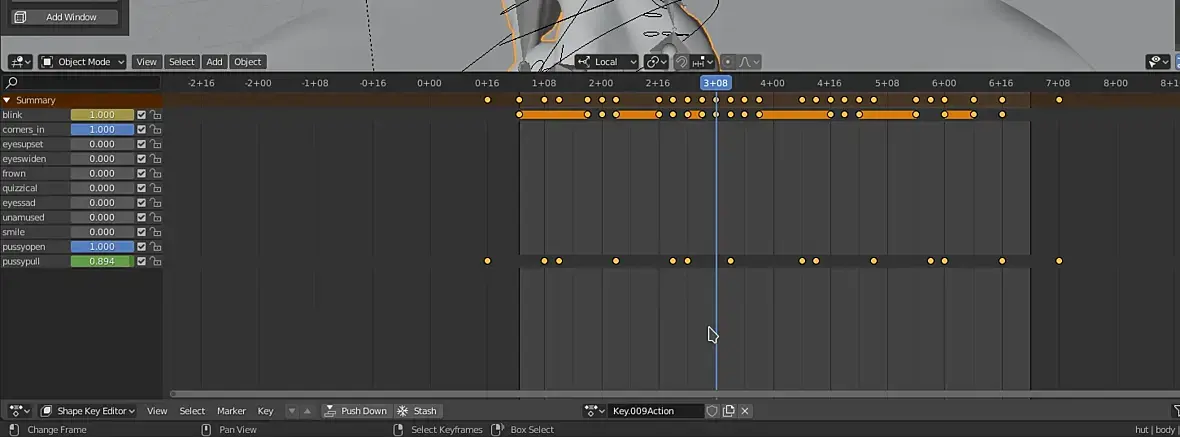Screen dimensions: 1180x437
Task: Adjust the blink value slider
Action: click(x=102, y=115)
